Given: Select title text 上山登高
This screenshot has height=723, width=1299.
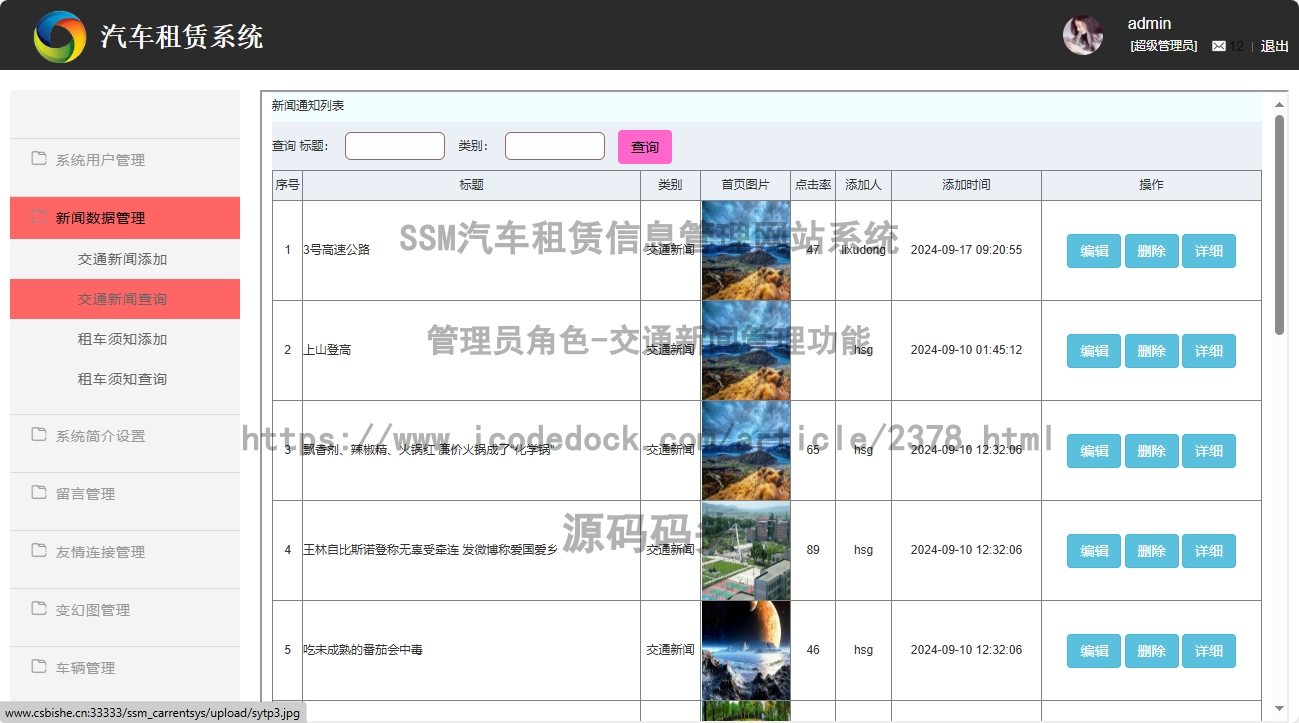Looking at the screenshot, I should click(x=328, y=350).
